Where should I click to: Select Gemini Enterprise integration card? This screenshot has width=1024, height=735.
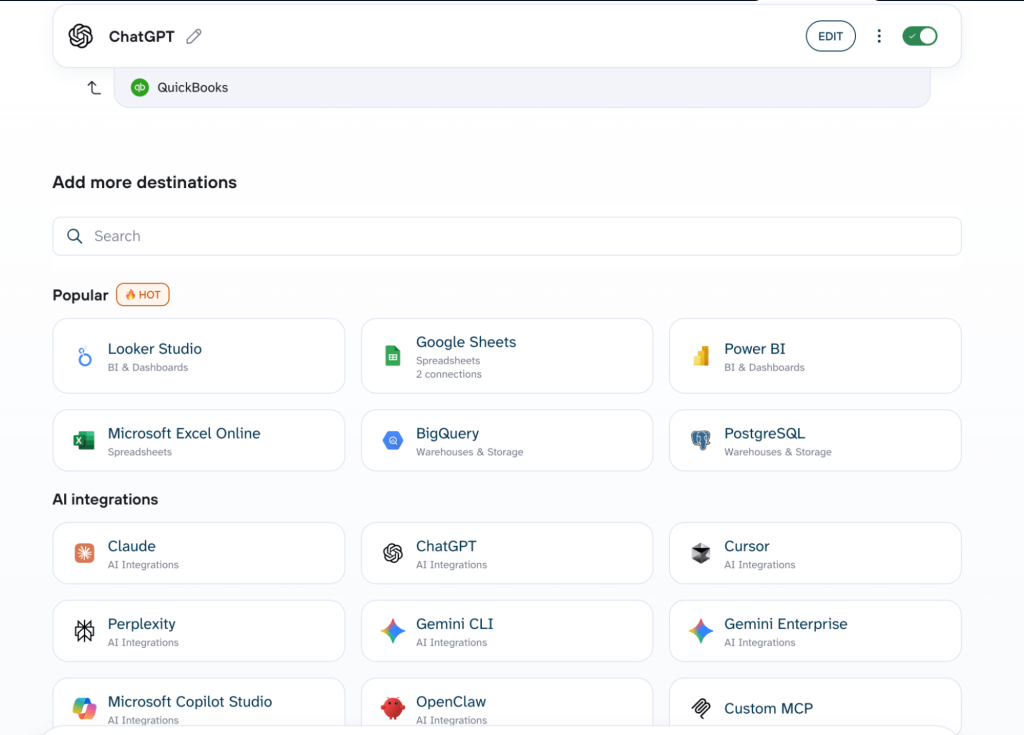[815, 630]
